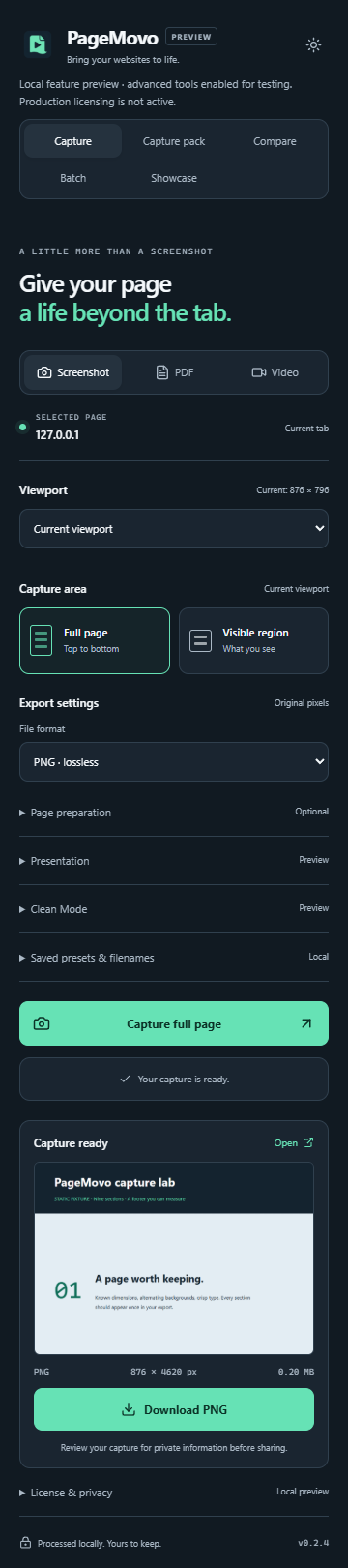Image resolution: width=348 pixels, height=1568 pixels.
Task: Click the PDF document icon
Action: (162, 372)
